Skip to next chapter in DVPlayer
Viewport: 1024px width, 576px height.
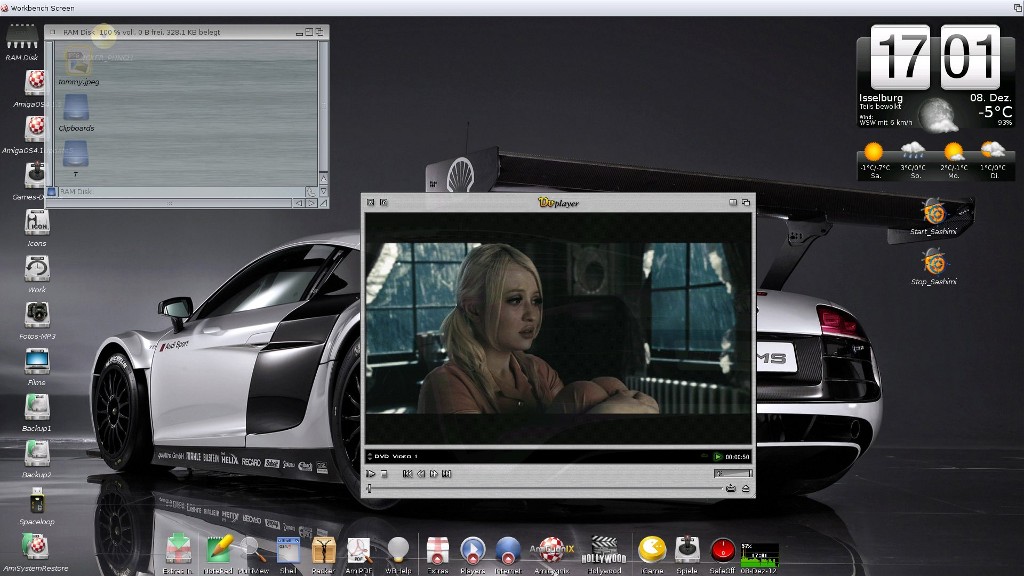click(x=446, y=473)
